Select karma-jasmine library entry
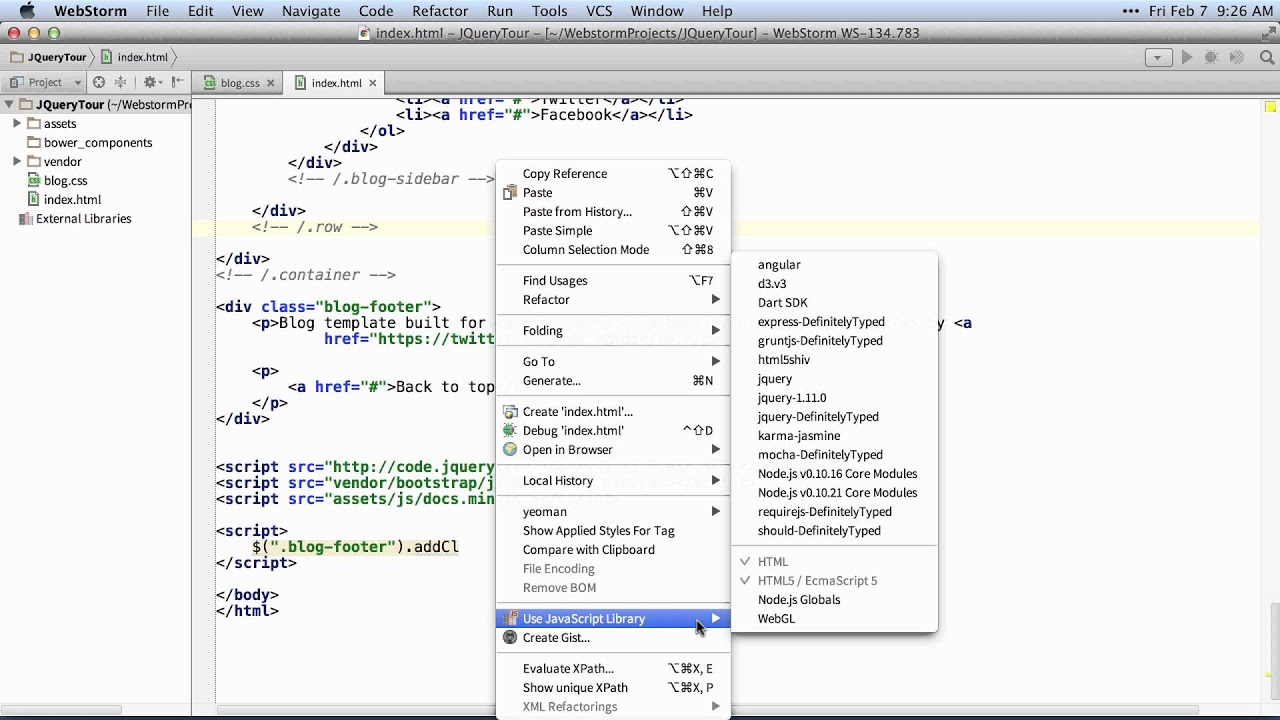 point(799,435)
